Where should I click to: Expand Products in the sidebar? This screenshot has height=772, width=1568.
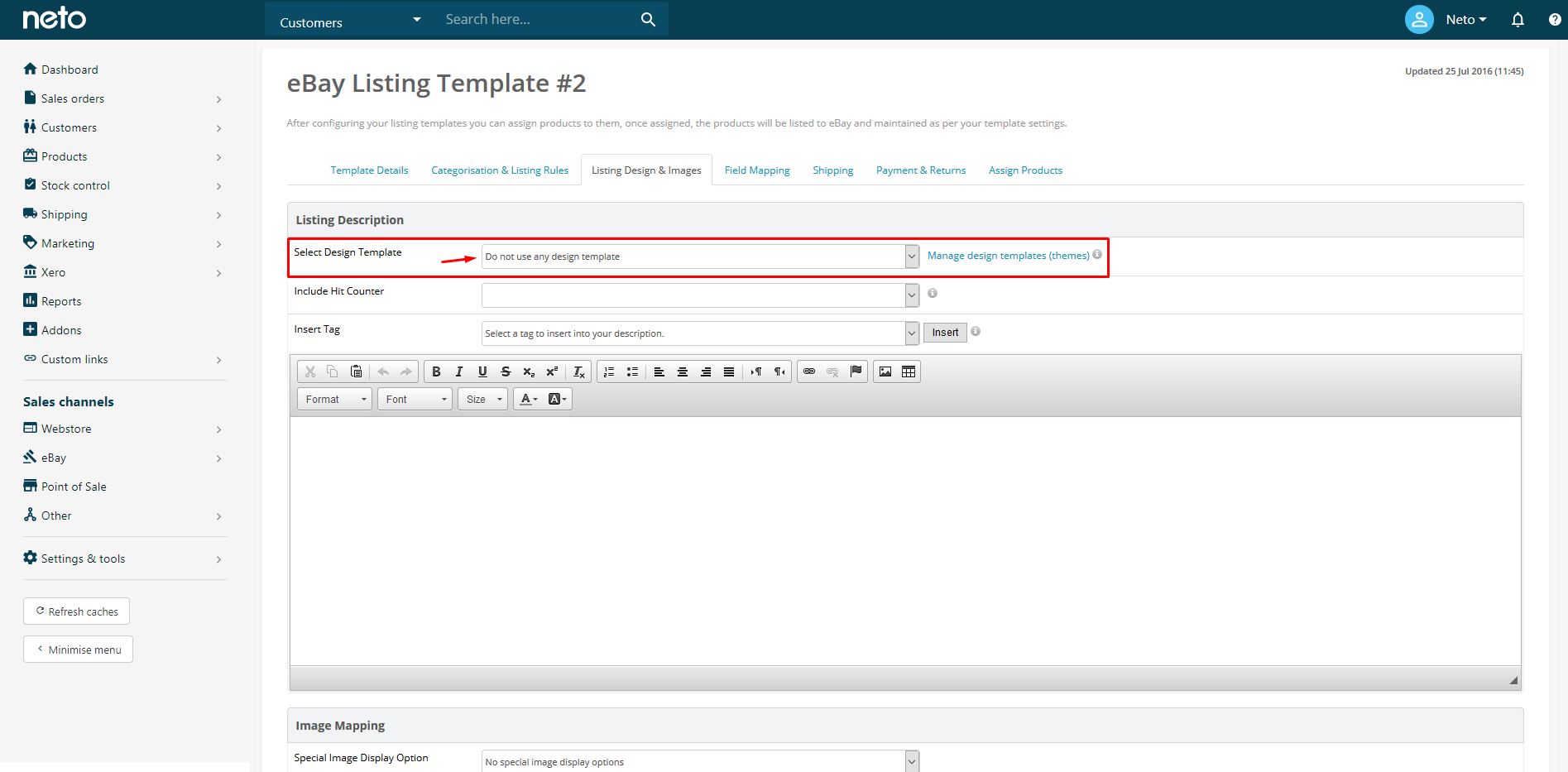coord(124,156)
